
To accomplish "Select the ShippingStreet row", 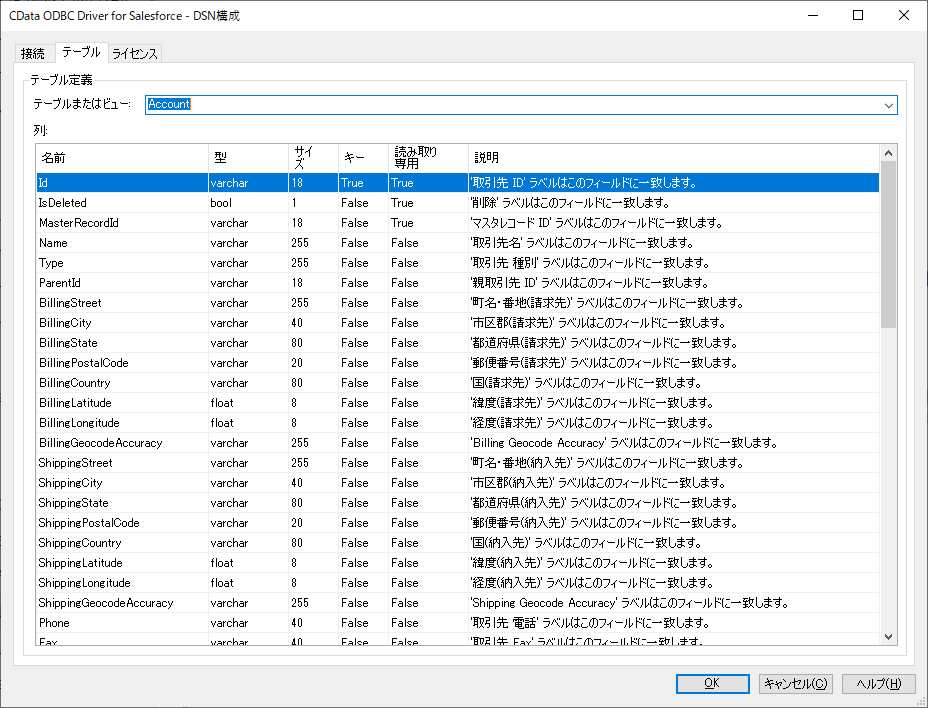I will point(120,462).
